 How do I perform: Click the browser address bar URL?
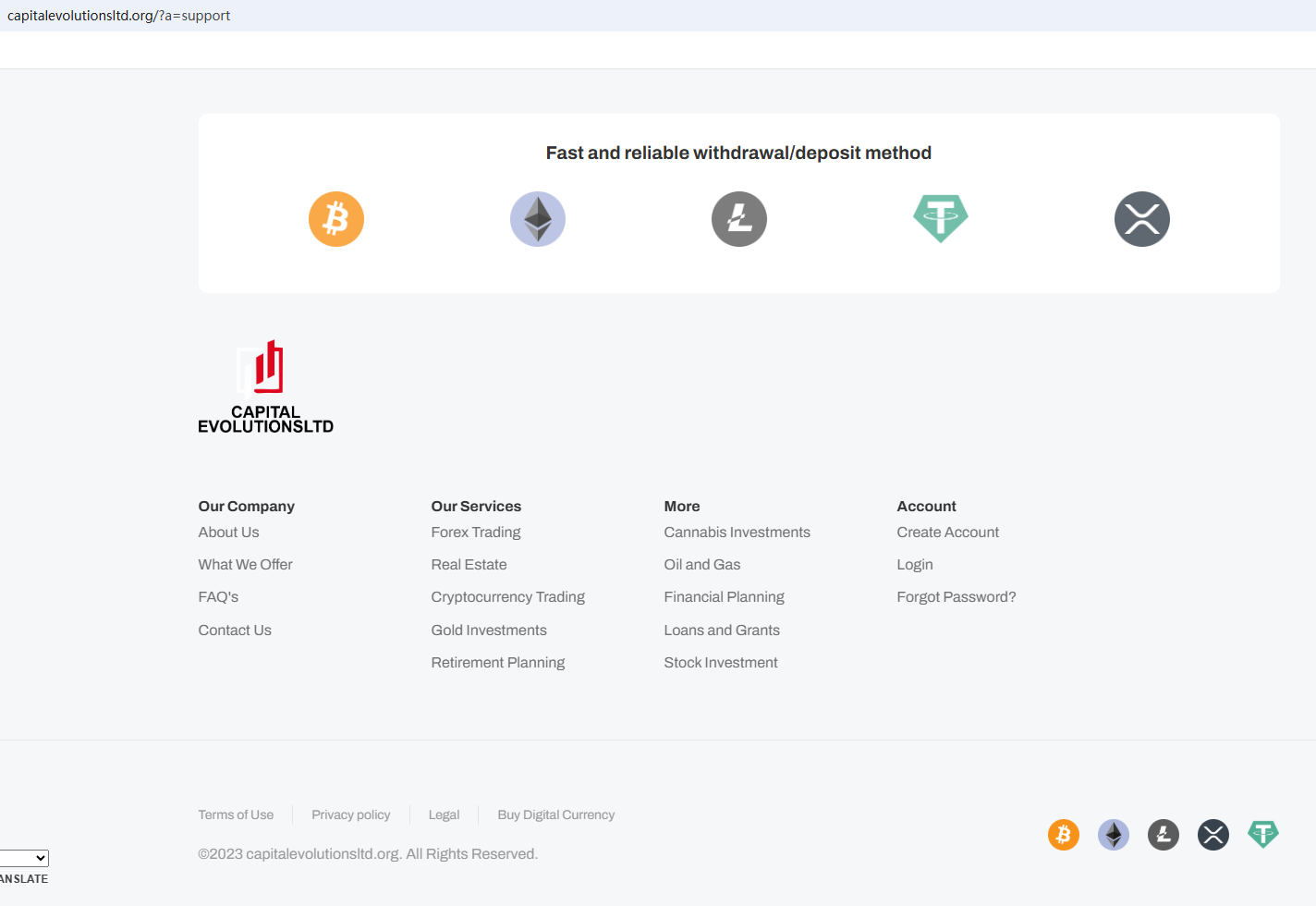coord(119,16)
